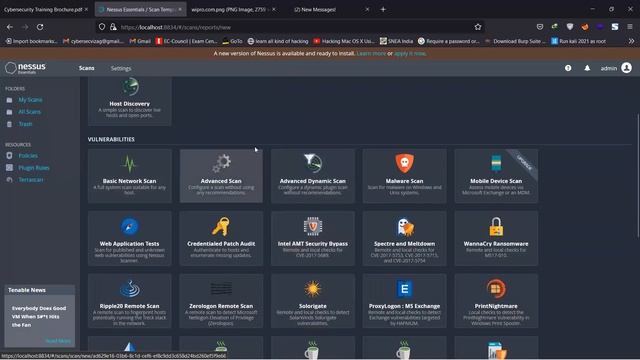Open Policies under Resources
Viewport: 640px width, 360px height.
(x=28, y=156)
